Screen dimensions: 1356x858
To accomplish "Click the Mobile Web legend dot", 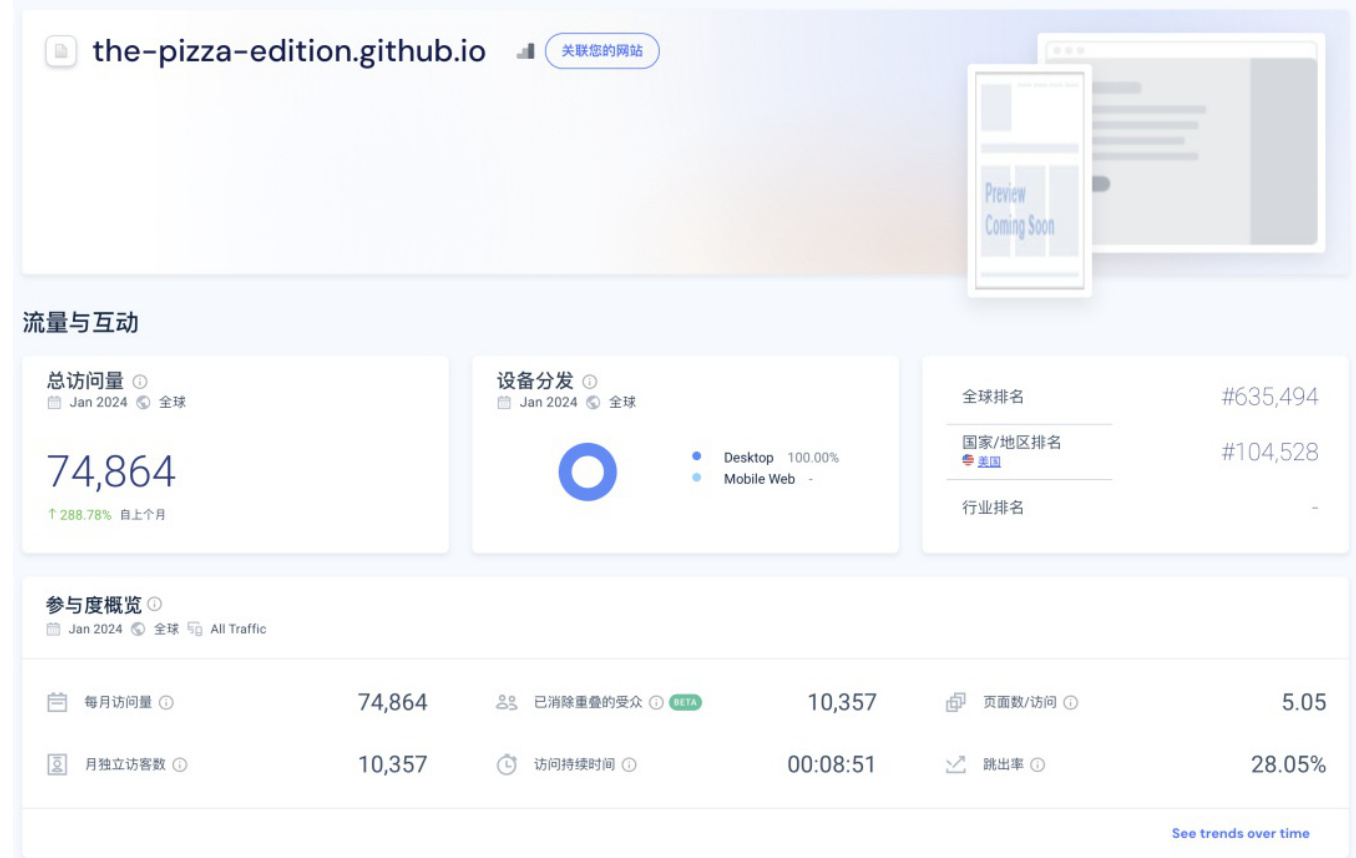I will pos(697,478).
